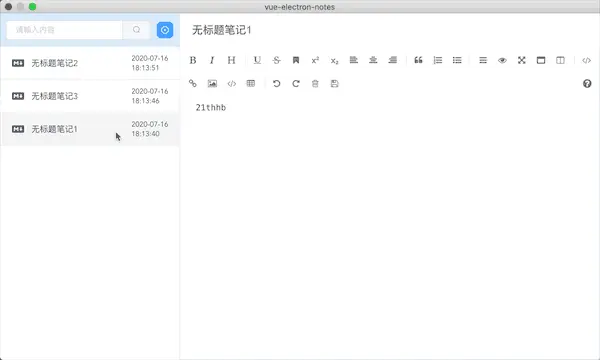This screenshot has width=600, height=360.
Task: Toggle the preview eye icon
Action: [x=502, y=60]
